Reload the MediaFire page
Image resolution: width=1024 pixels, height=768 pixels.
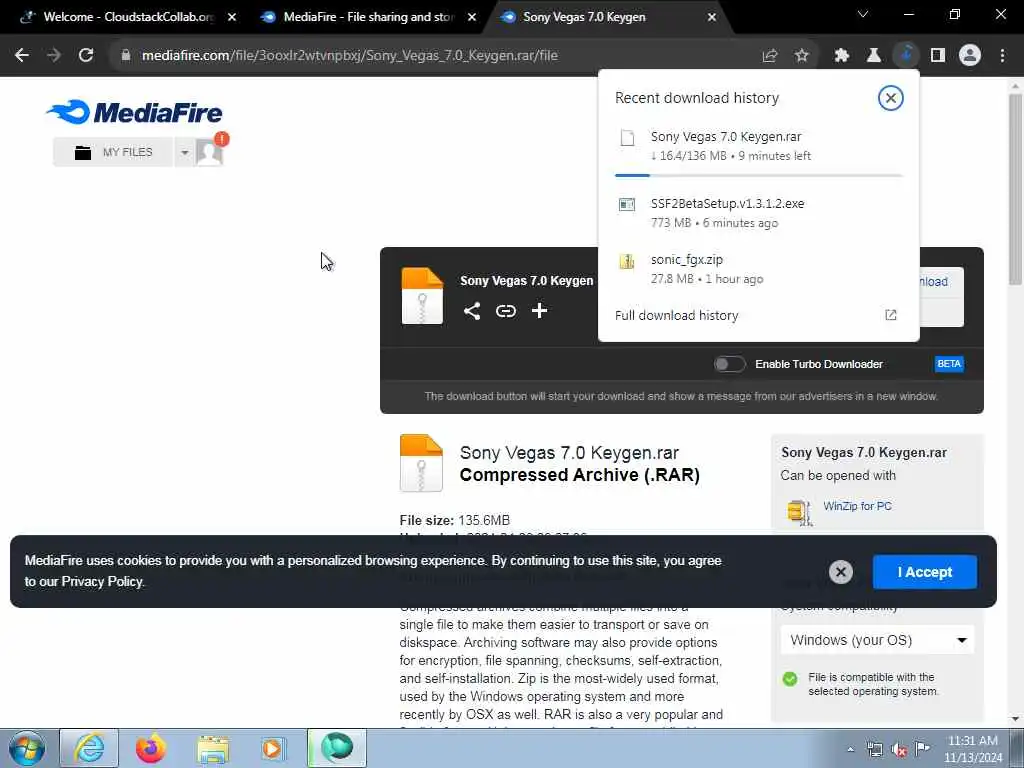tap(86, 56)
